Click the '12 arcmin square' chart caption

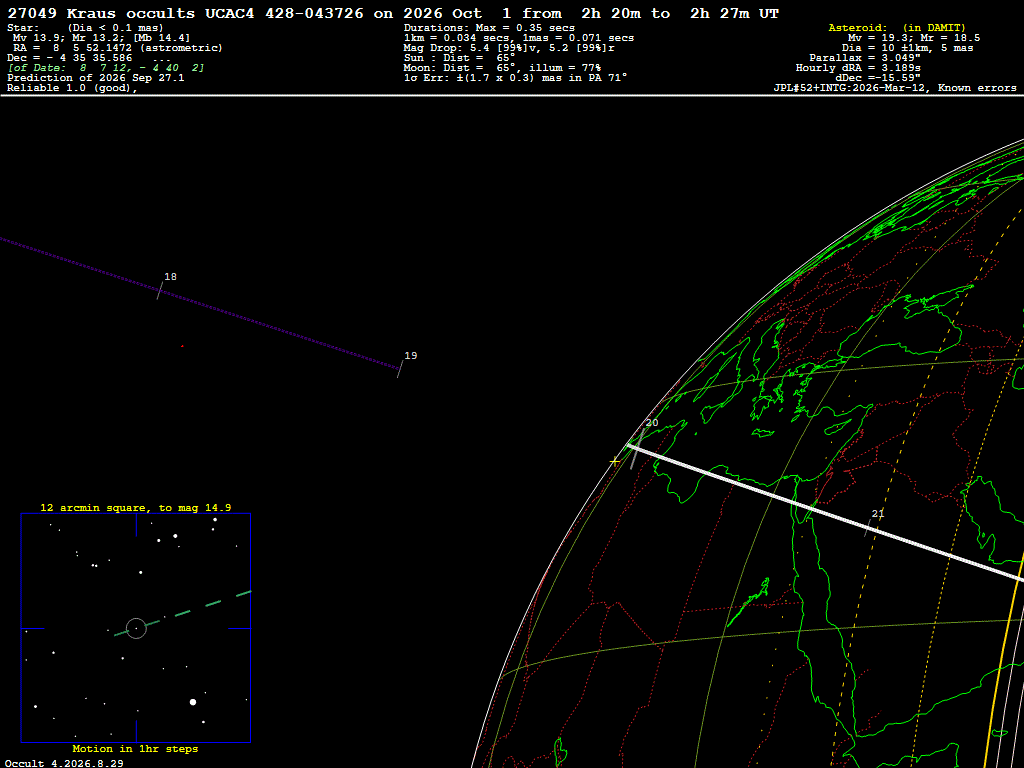point(136,507)
